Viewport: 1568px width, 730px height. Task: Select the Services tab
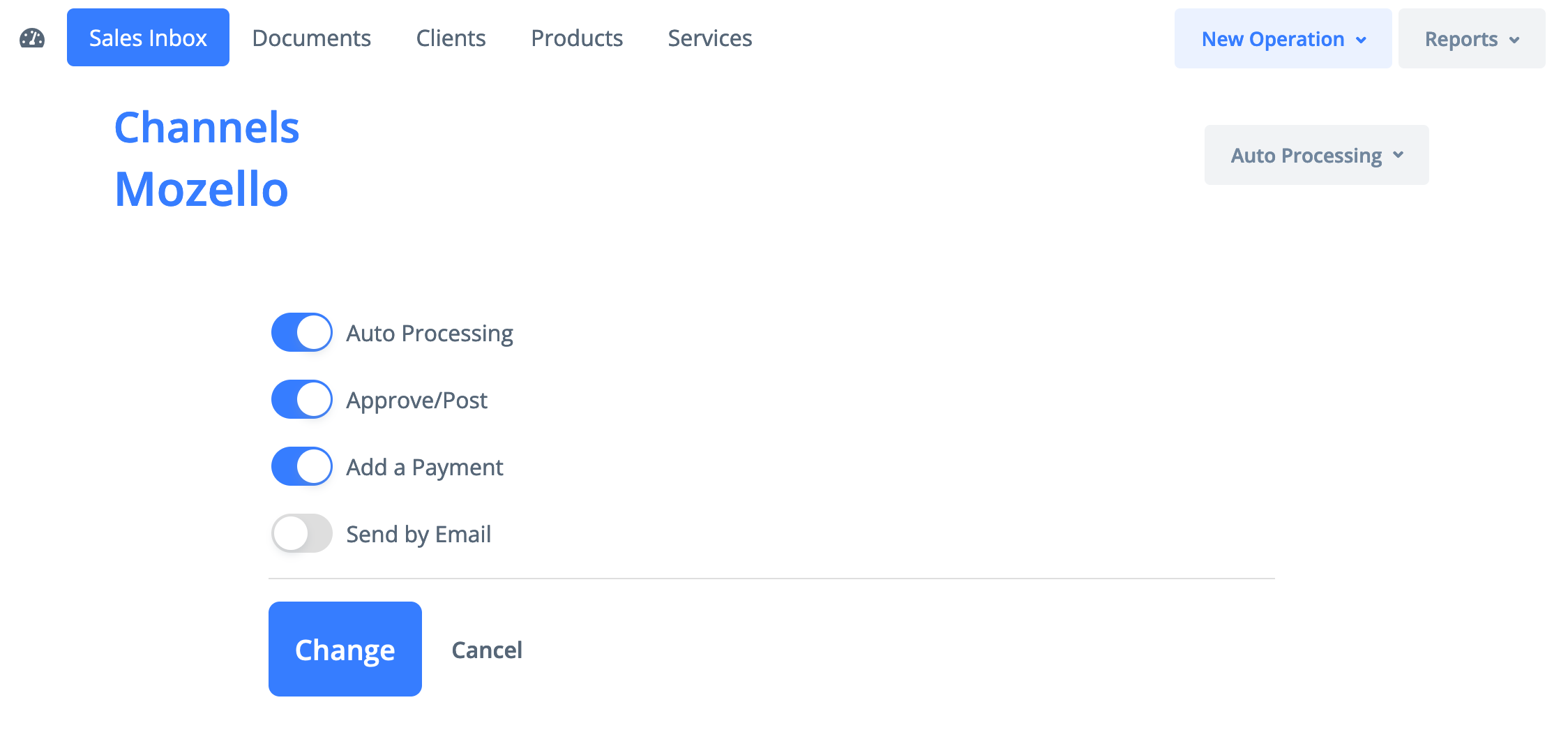point(709,38)
